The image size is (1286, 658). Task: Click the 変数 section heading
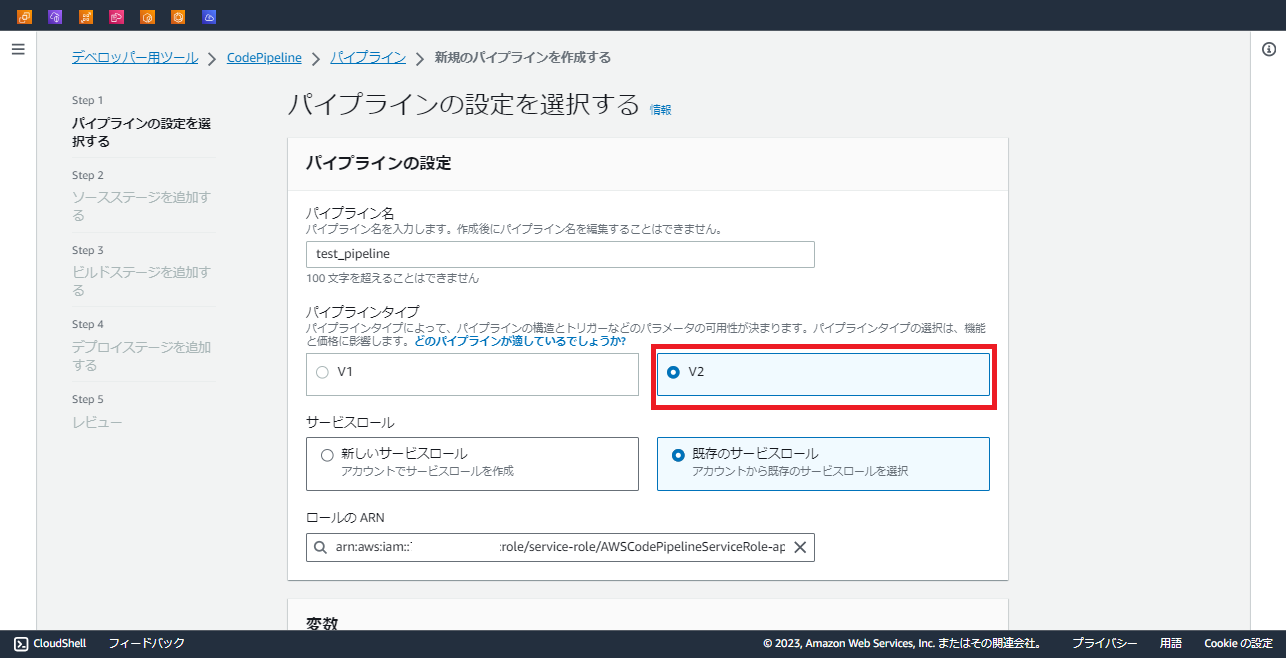[321, 623]
